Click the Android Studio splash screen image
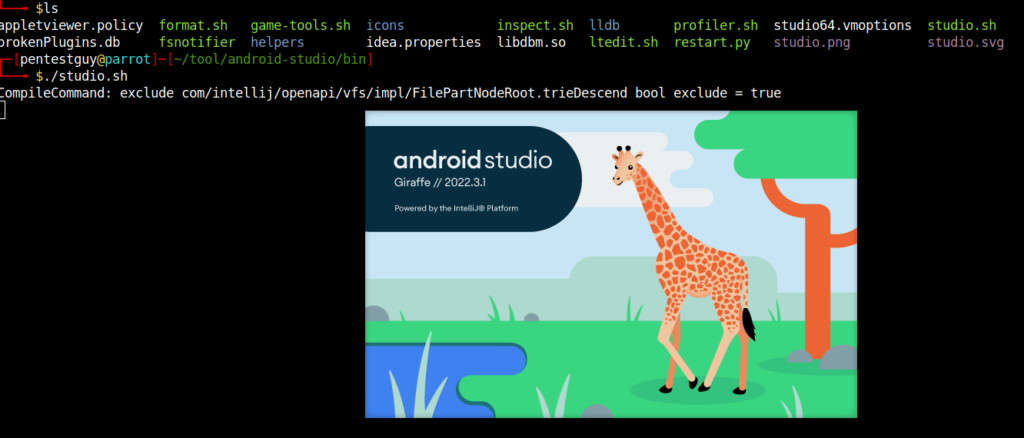 click(611, 264)
